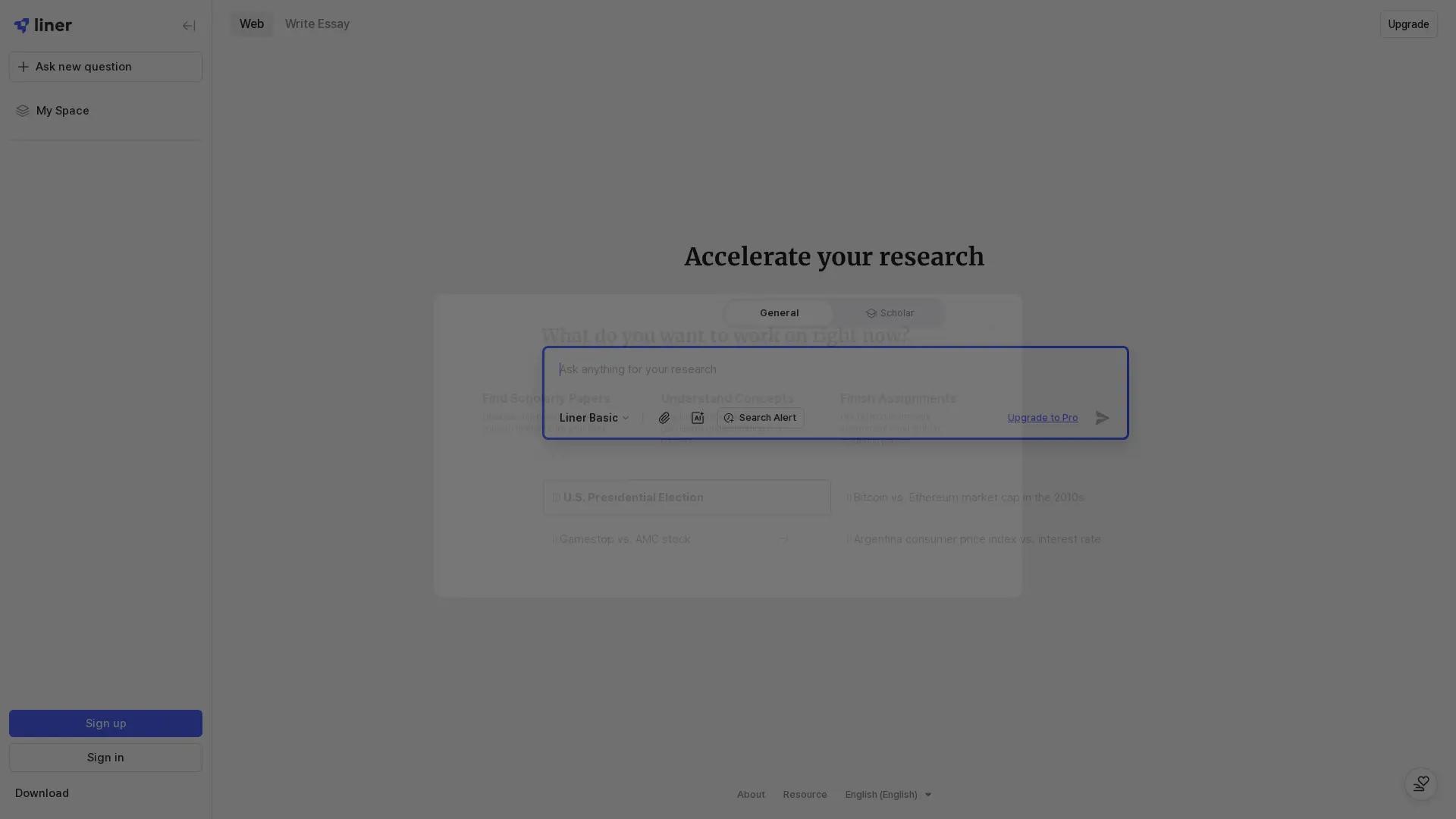Open feedback via the heart icon bottom right
Screen dimensions: 1456x819
coord(1420,784)
